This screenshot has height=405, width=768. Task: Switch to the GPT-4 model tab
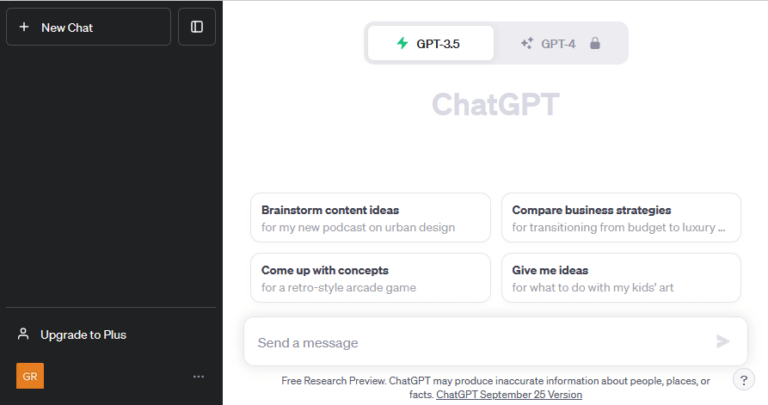point(560,43)
